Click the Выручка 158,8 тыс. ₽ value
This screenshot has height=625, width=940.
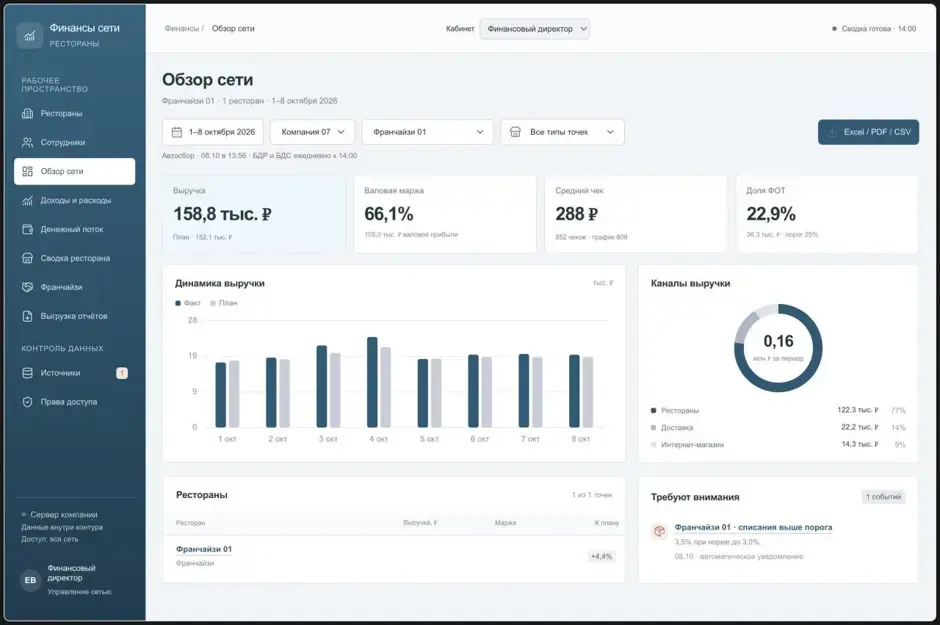click(x=222, y=214)
